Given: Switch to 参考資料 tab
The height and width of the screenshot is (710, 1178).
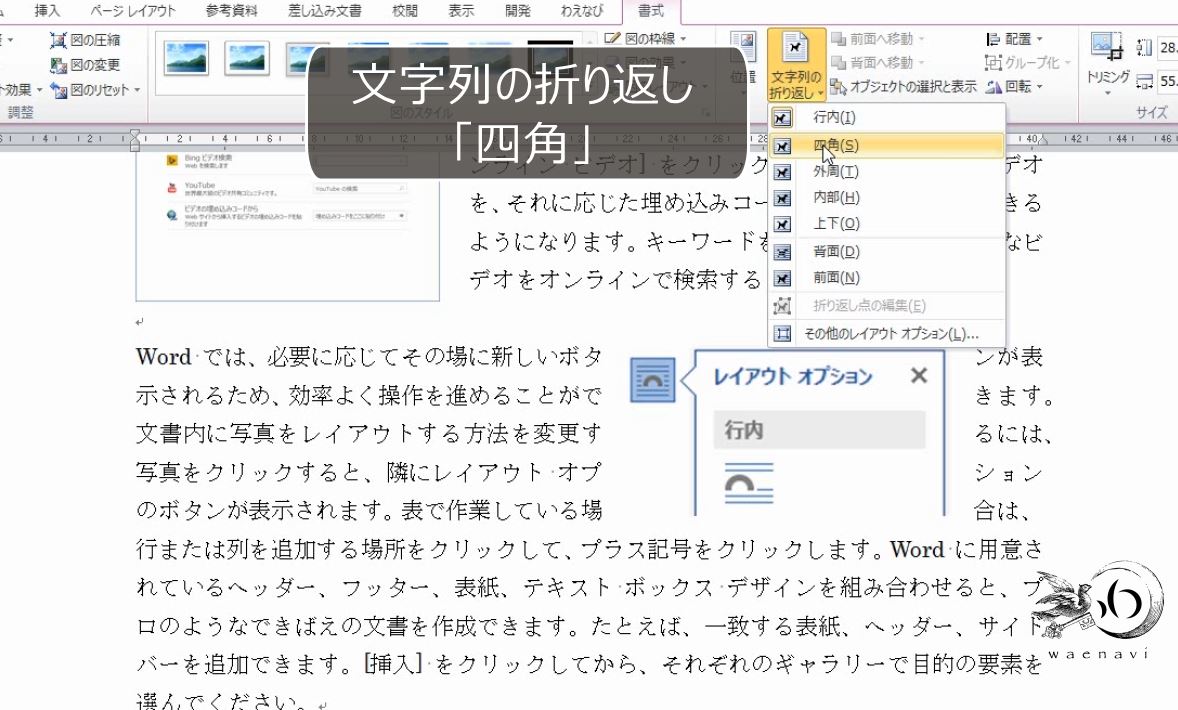Looking at the screenshot, I should coord(231,11).
